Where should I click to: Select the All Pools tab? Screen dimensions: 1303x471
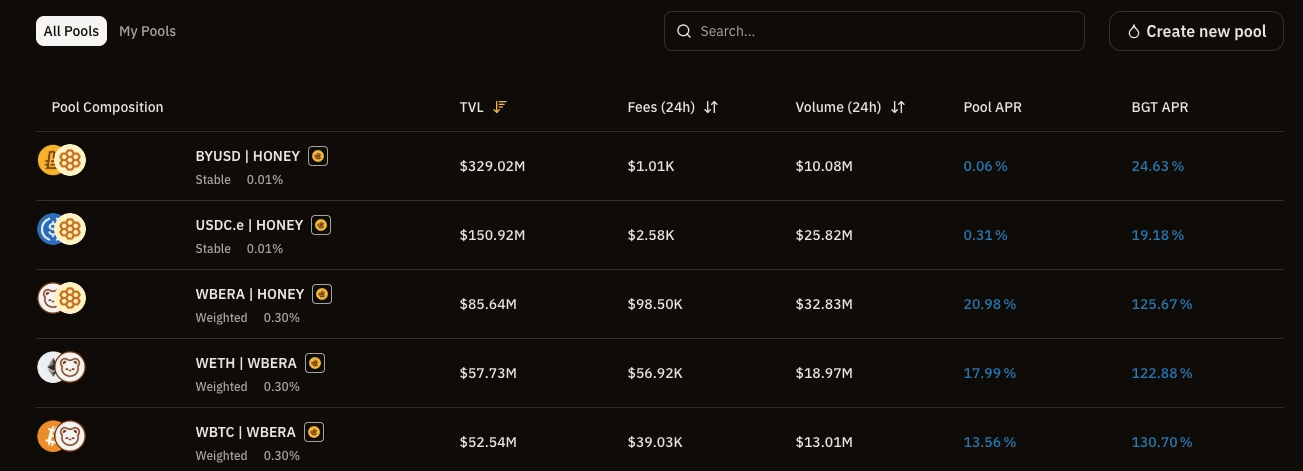[71, 31]
